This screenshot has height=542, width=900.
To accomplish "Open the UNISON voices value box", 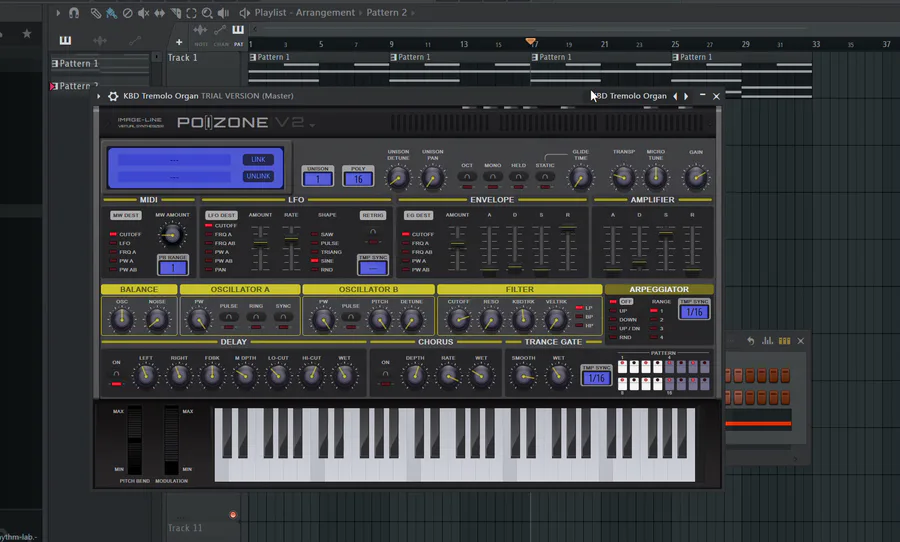I will [x=318, y=179].
